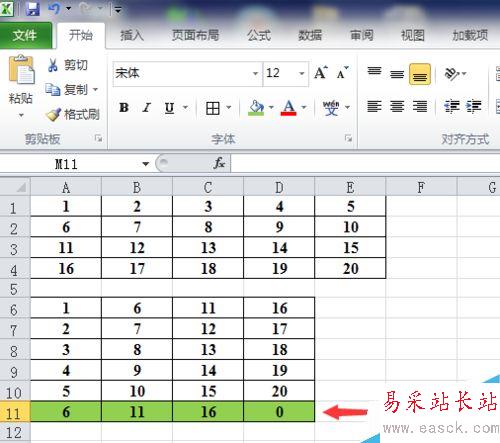Image resolution: width=500 pixels, height=443 pixels.
Task: Click the Undo arrow icon
Action: click(x=54, y=8)
